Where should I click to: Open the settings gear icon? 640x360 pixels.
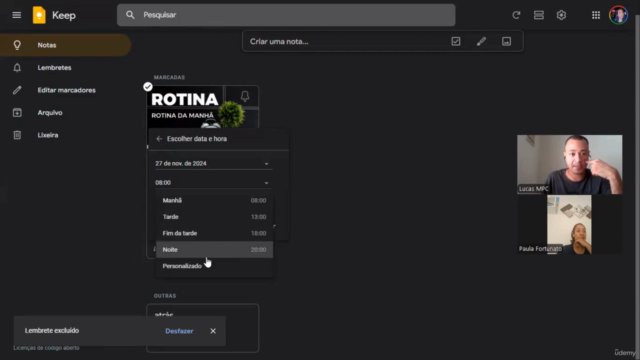click(561, 15)
